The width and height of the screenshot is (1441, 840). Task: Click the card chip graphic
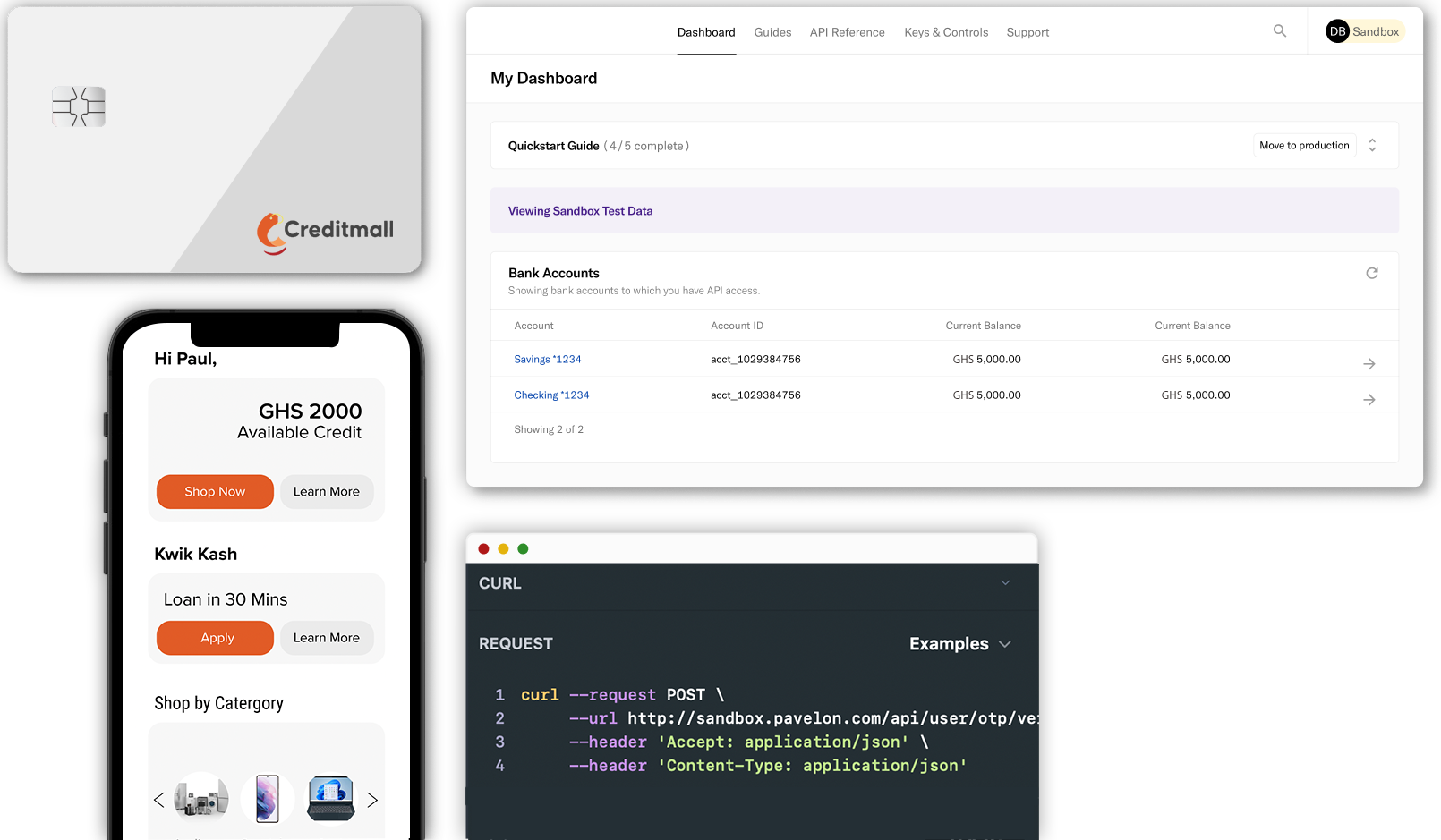(x=79, y=106)
